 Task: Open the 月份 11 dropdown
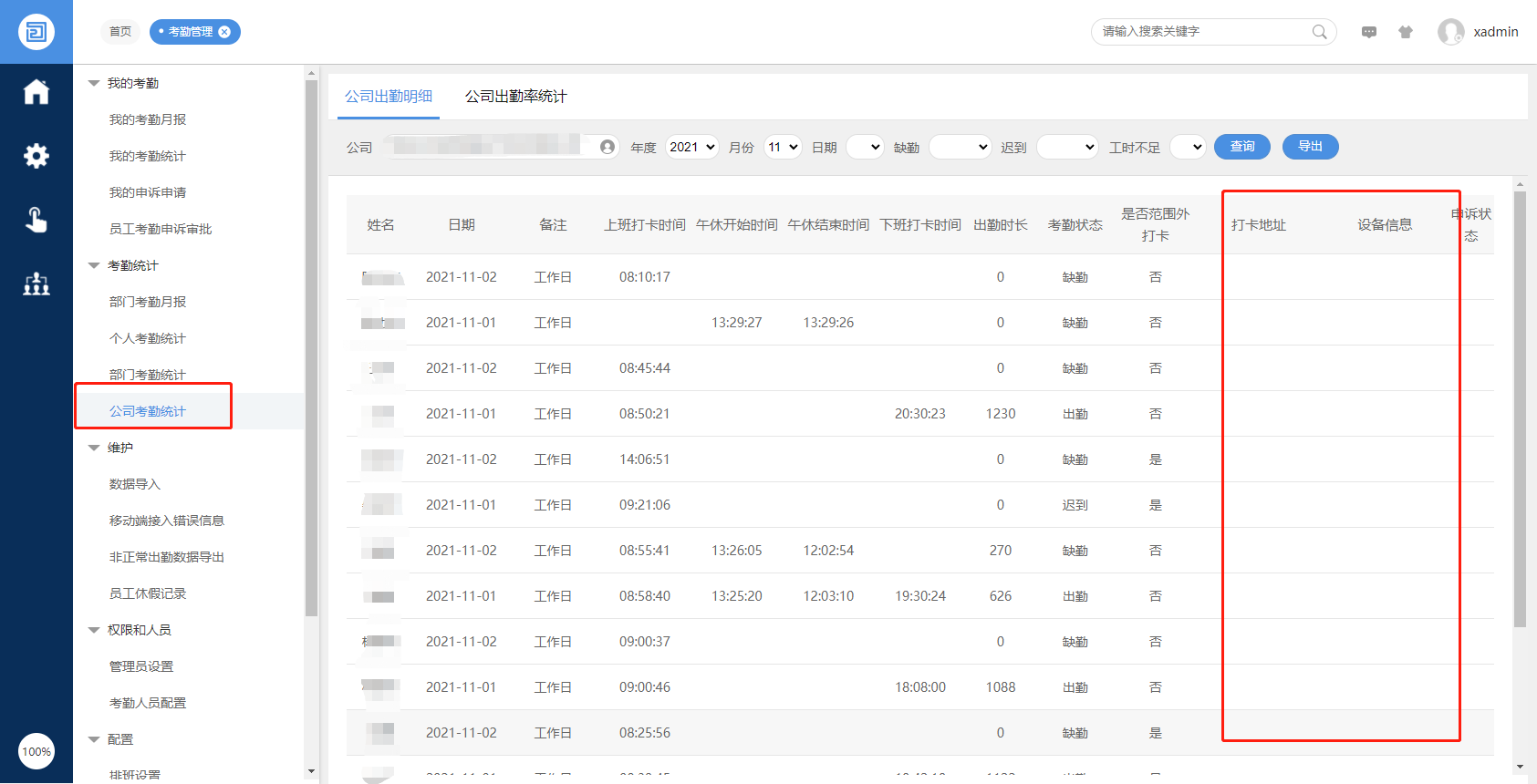point(783,147)
